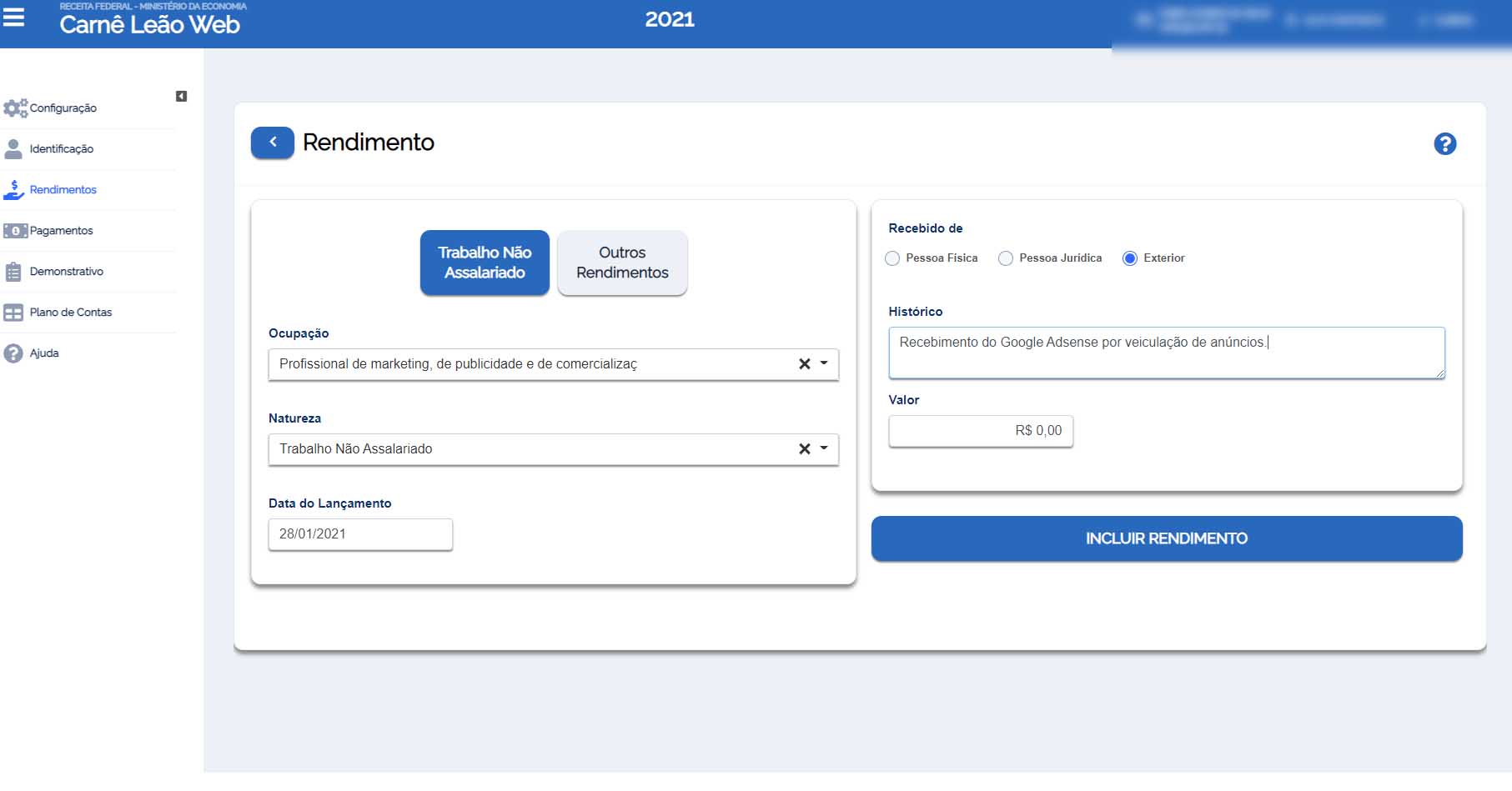Viewport: 1512px width, 791px height.
Task: Clear the Natureza selection with the X
Action: coord(804,449)
